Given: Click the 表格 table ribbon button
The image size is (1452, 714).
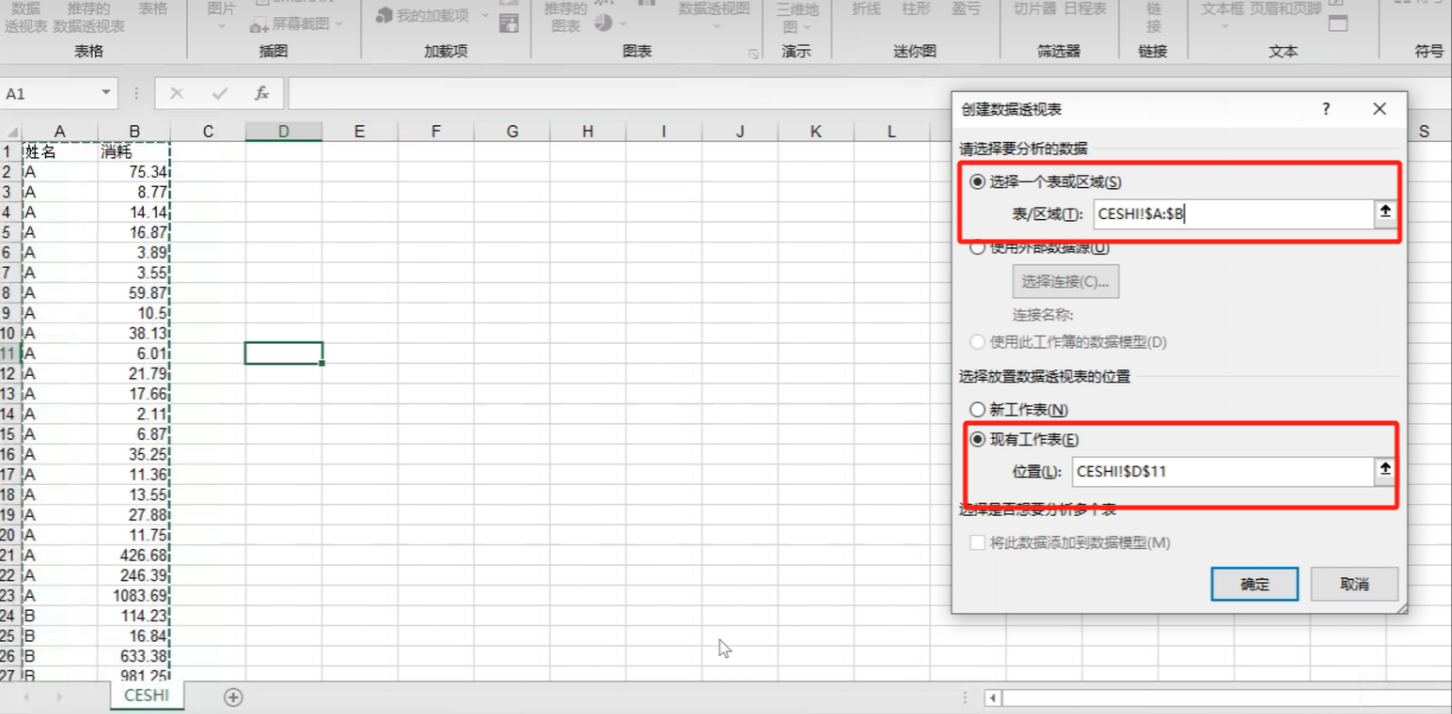Looking at the screenshot, I should pos(153,8).
